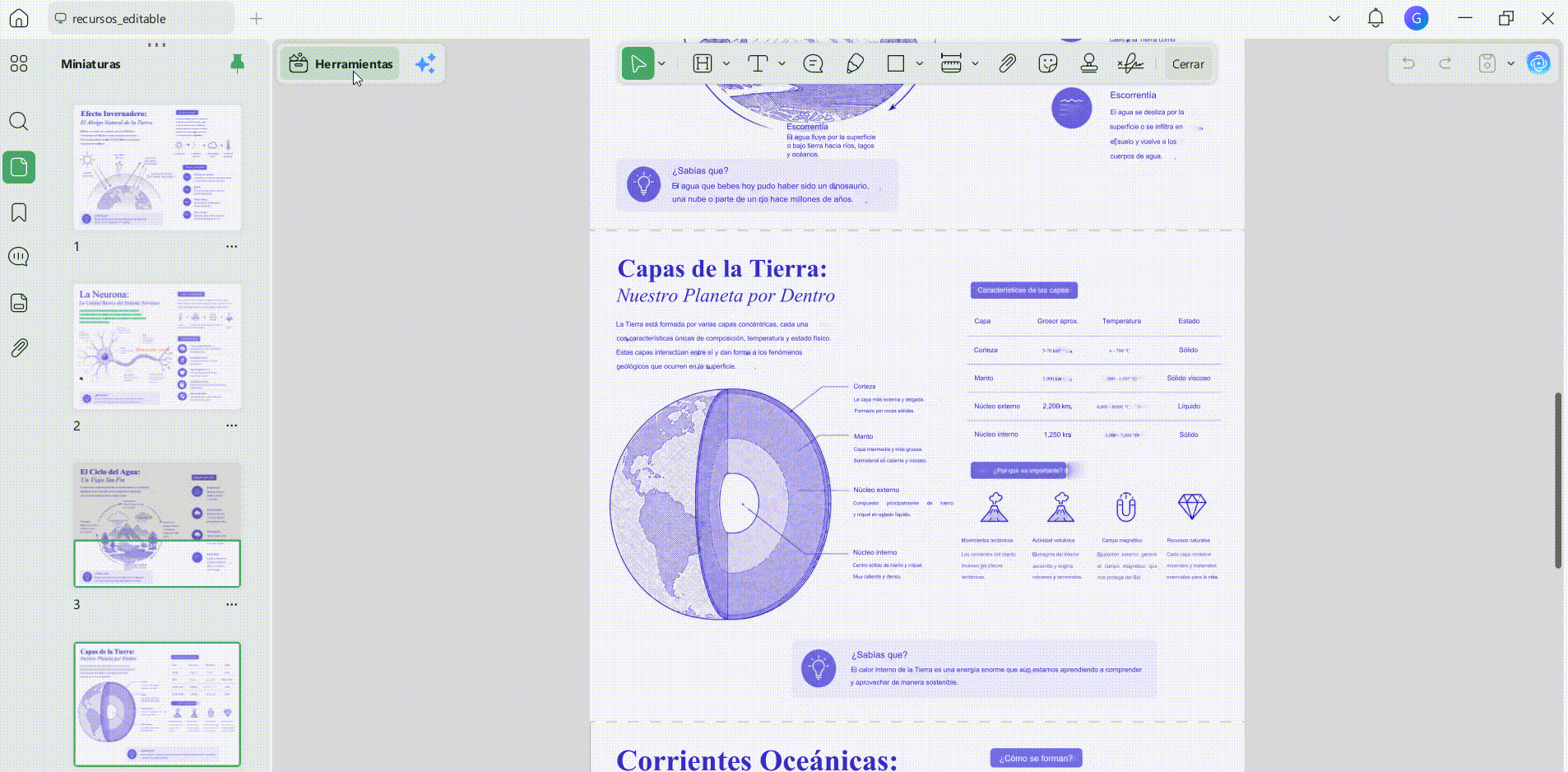Select the comment note tool

(813, 63)
